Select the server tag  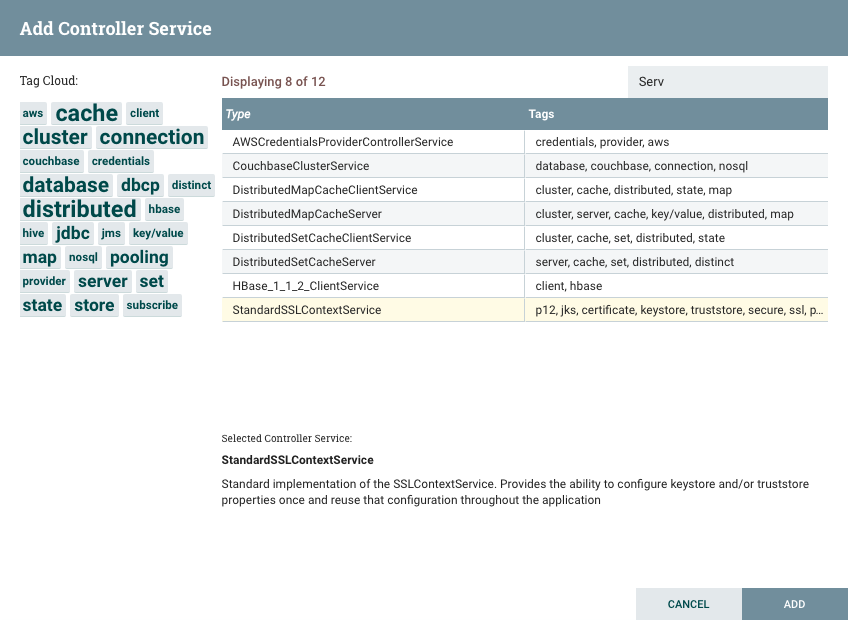103,281
